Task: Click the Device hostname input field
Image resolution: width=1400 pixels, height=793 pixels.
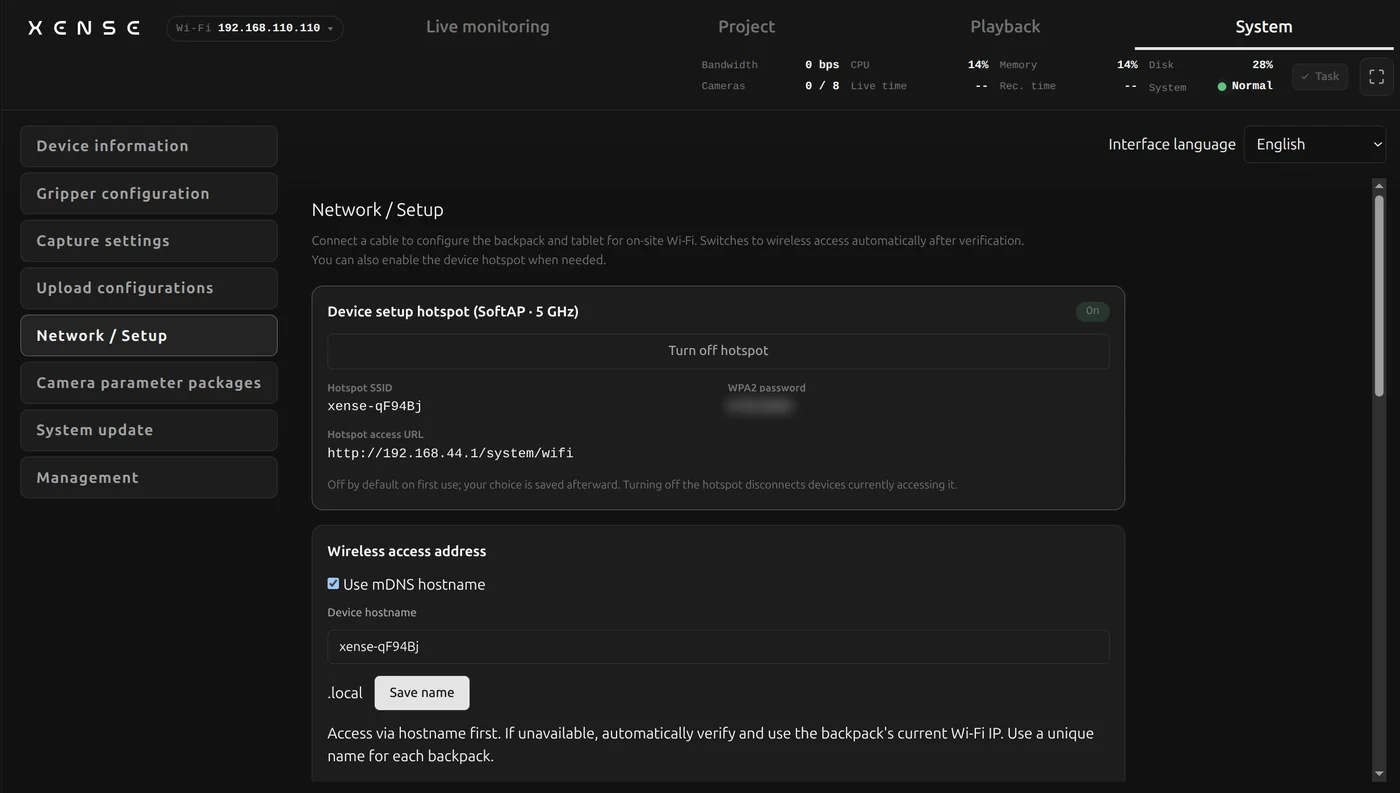Action: tap(718, 647)
